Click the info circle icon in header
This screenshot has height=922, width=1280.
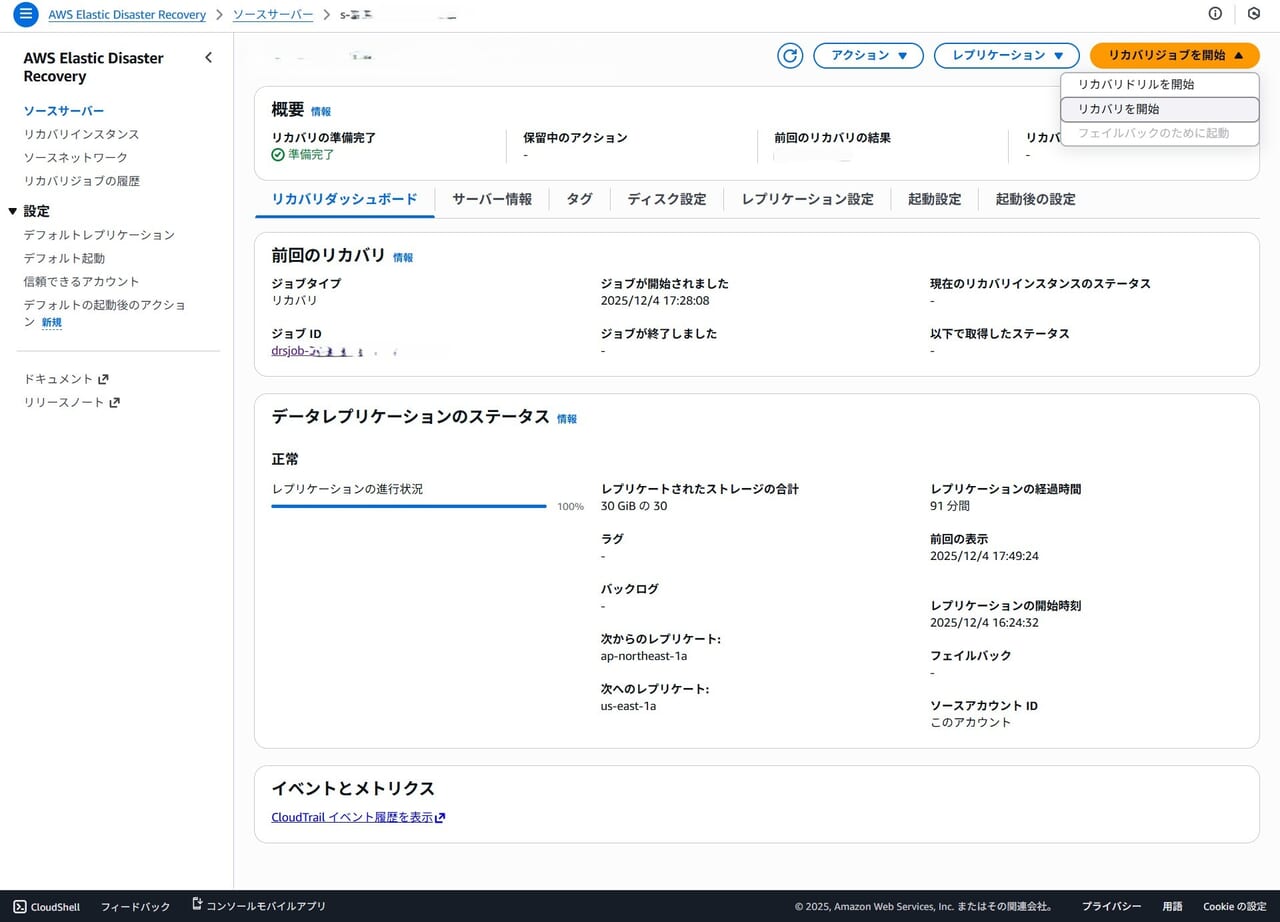click(x=1215, y=14)
